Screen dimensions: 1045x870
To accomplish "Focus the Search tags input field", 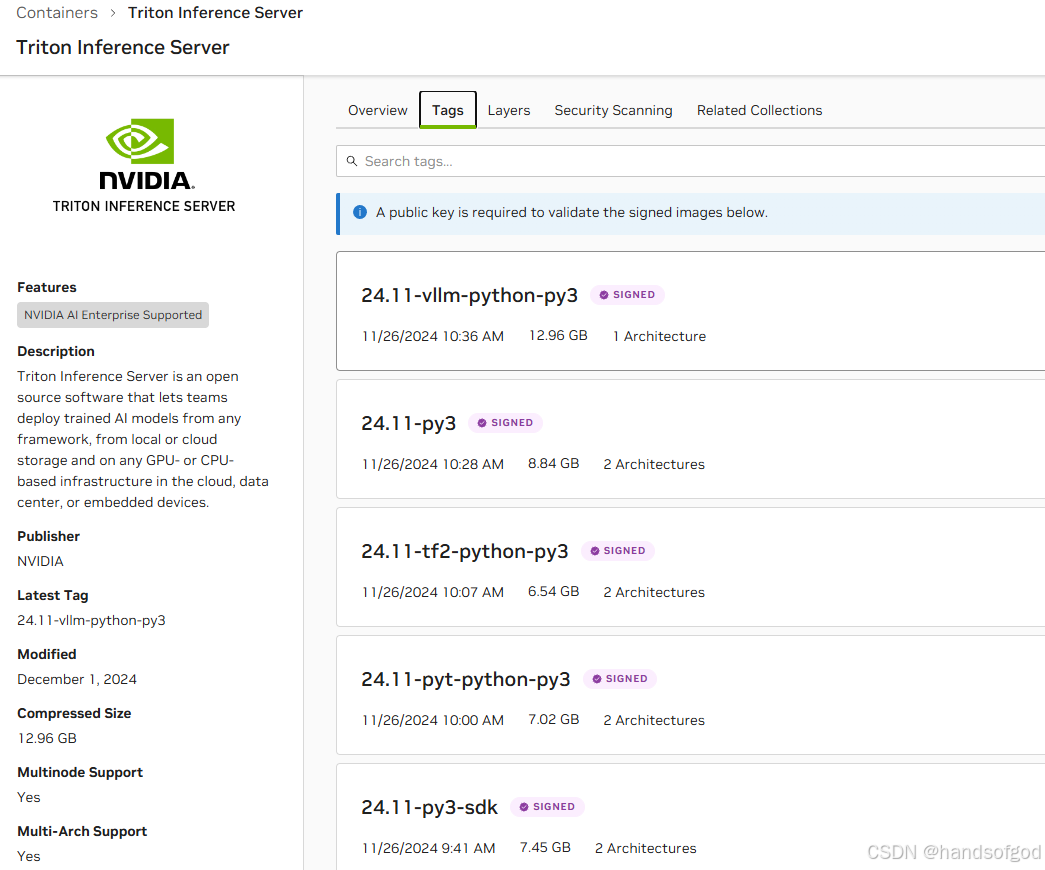I will click(690, 161).
